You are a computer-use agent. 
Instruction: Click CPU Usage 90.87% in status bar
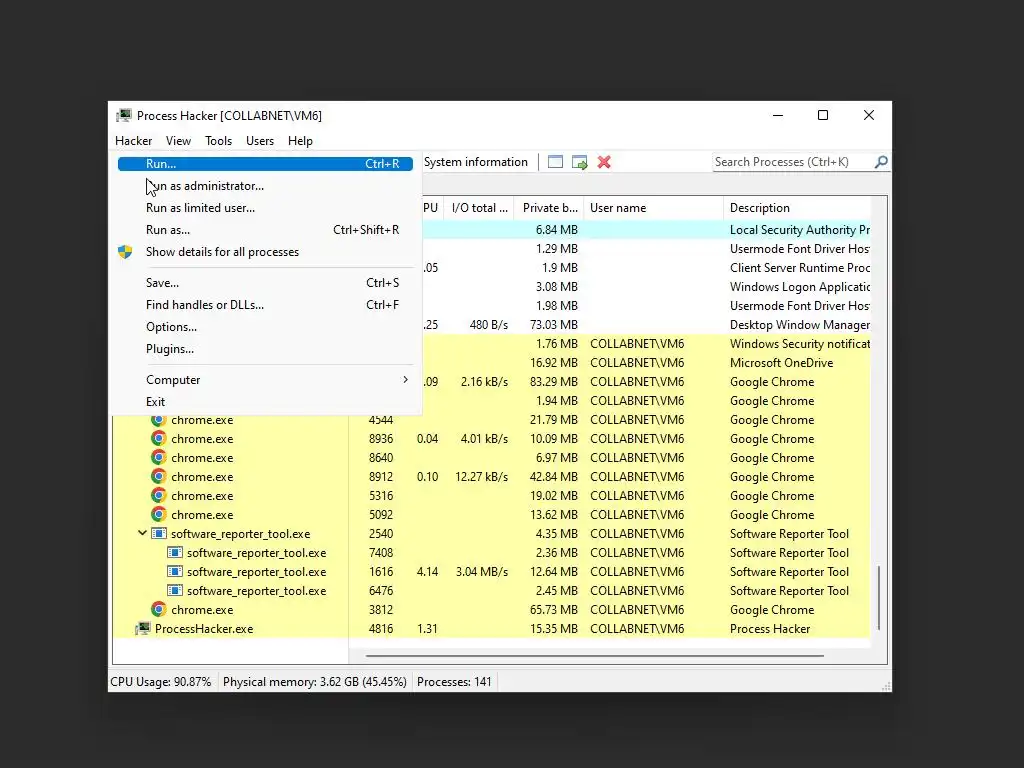coord(161,682)
